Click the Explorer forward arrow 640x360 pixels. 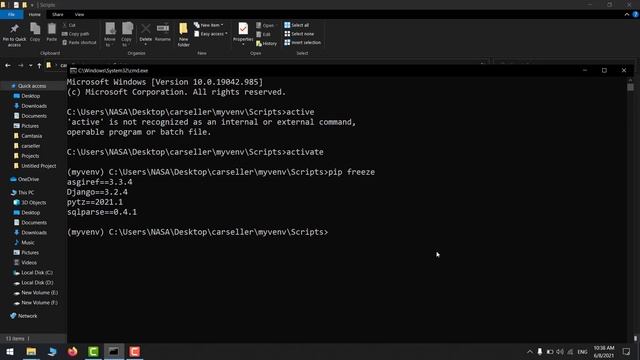[x=20, y=65]
